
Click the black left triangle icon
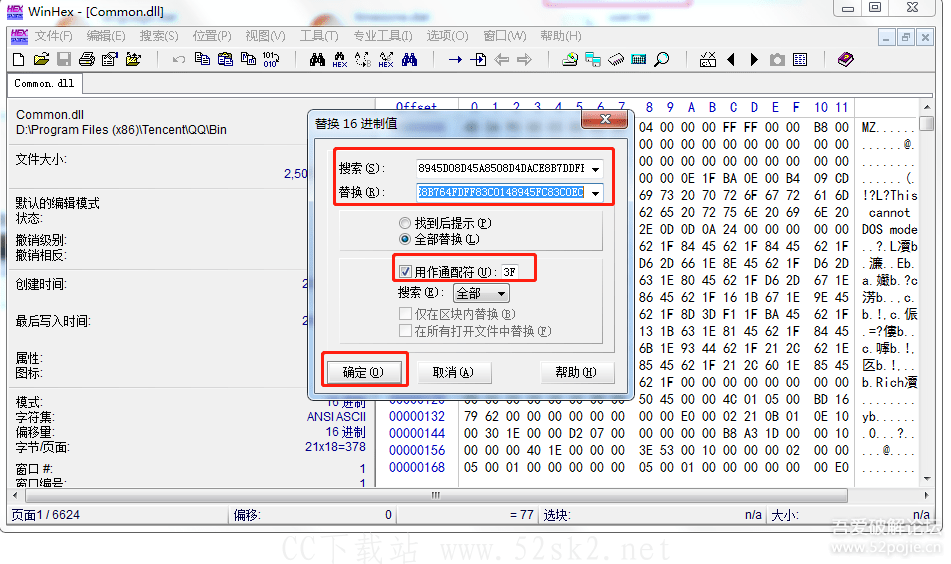(731, 59)
